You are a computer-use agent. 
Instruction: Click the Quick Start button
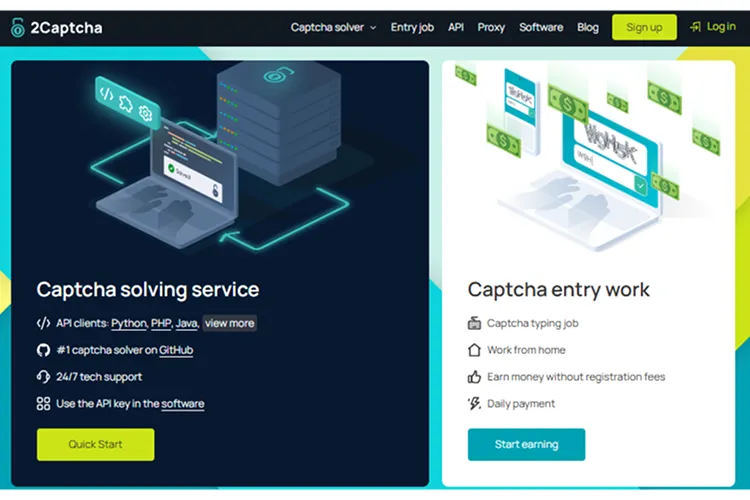point(96,444)
